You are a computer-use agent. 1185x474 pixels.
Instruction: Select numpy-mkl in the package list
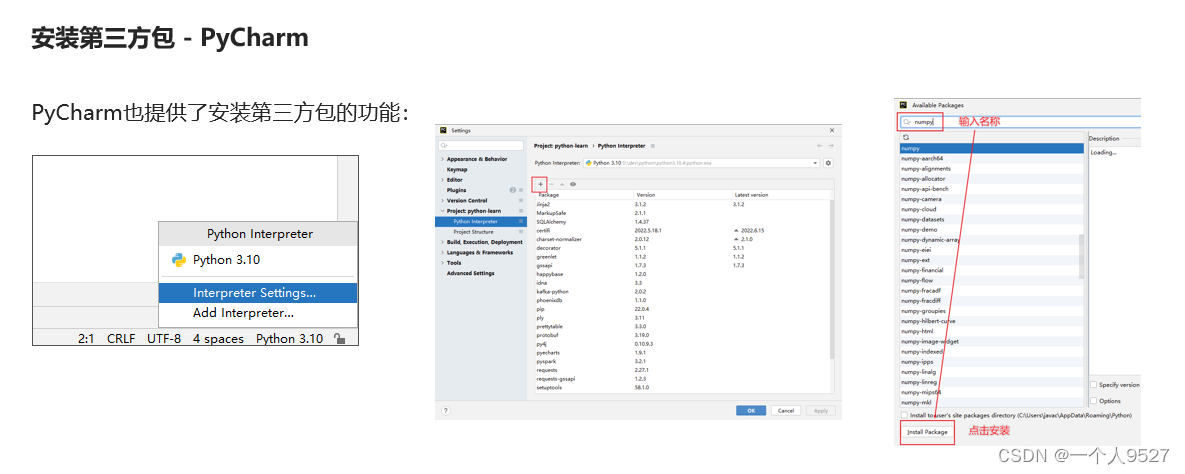pos(992,402)
